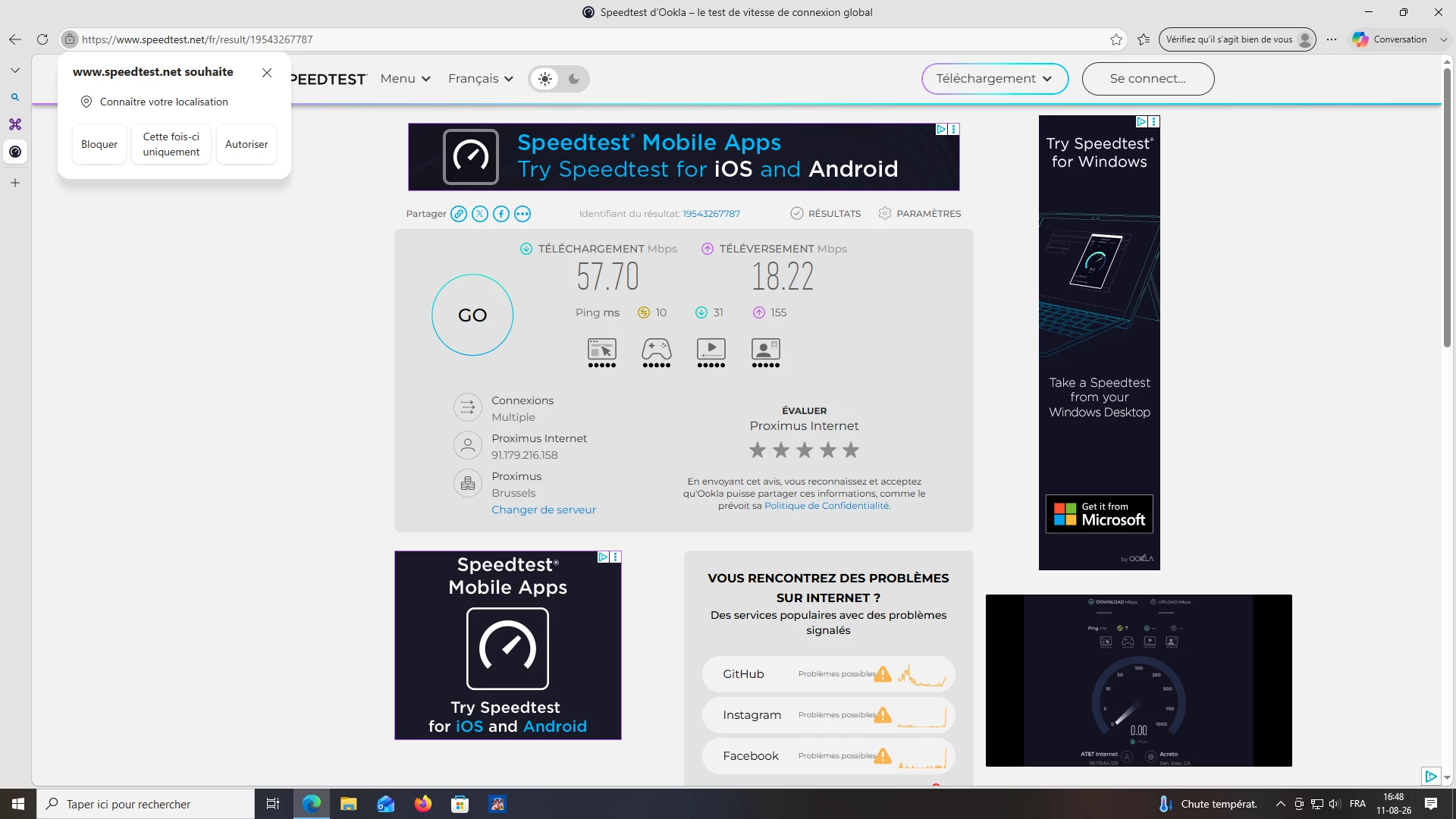Screen dimensions: 1456x819
Task: Click the Speedtest video thumbnail
Action: click(x=1139, y=680)
